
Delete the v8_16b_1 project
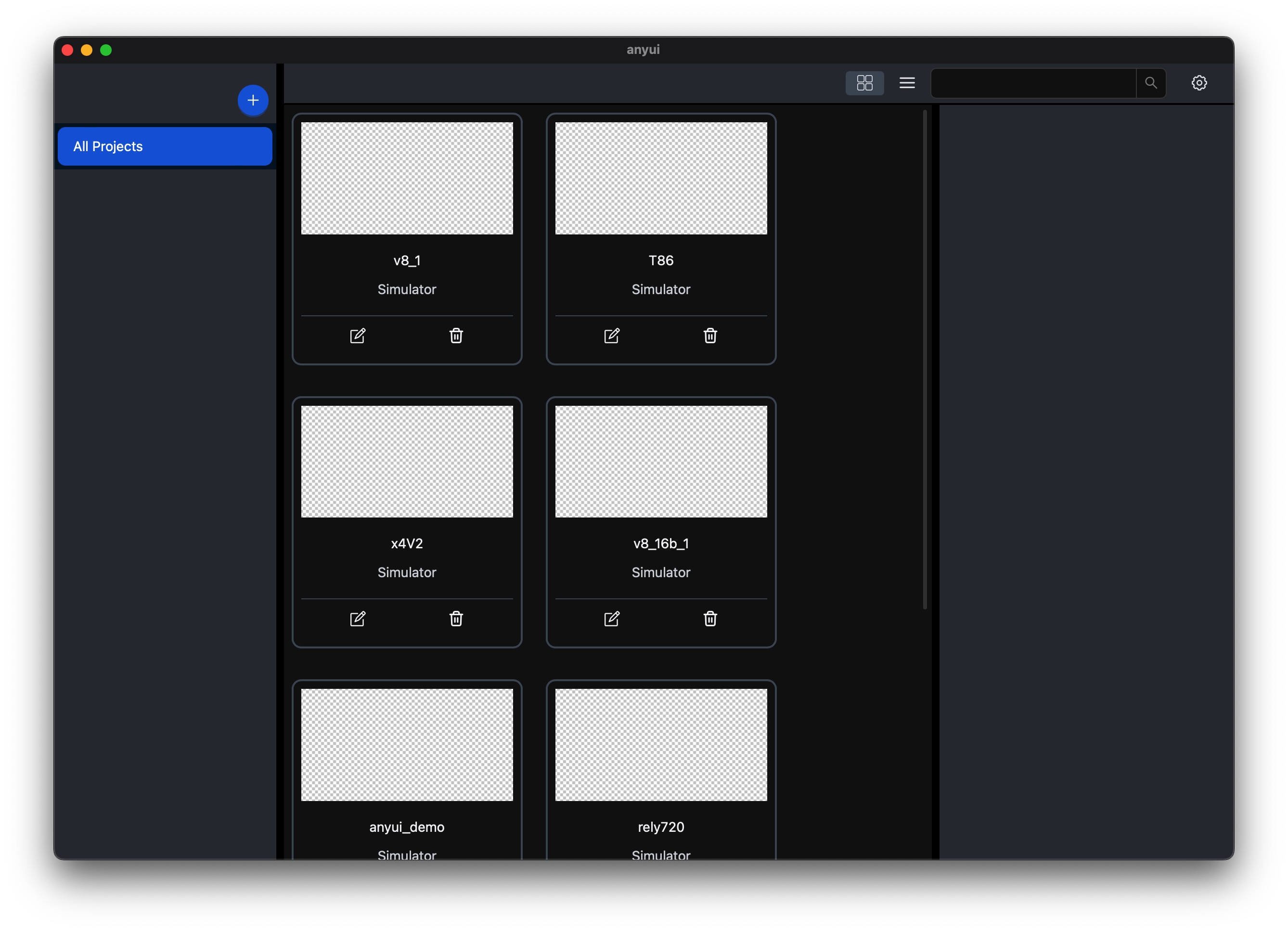coord(710,619)
